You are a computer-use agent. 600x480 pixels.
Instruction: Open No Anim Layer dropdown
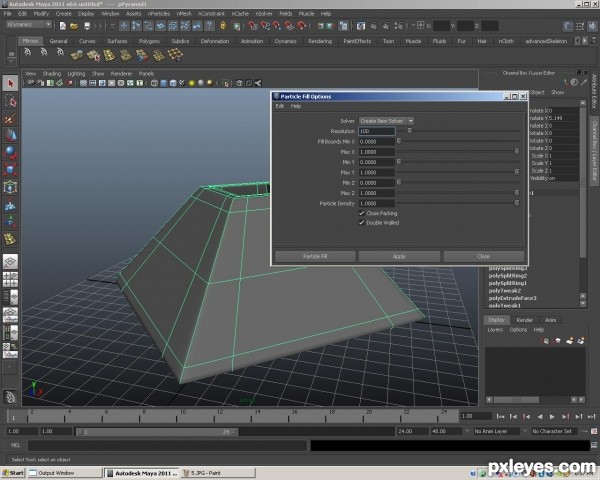[x=496, y=431]
